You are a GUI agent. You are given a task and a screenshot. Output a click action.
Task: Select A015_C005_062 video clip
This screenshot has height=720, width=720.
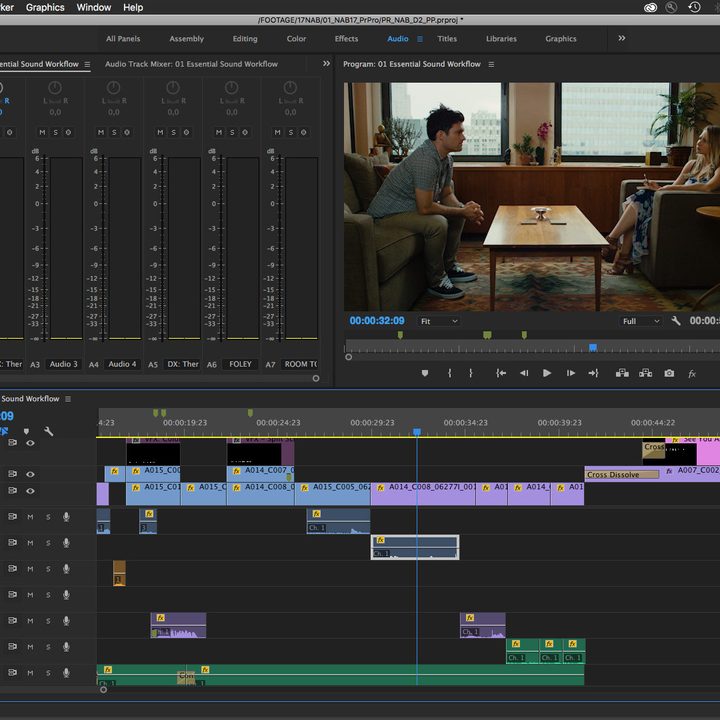[x=332, y=494]
